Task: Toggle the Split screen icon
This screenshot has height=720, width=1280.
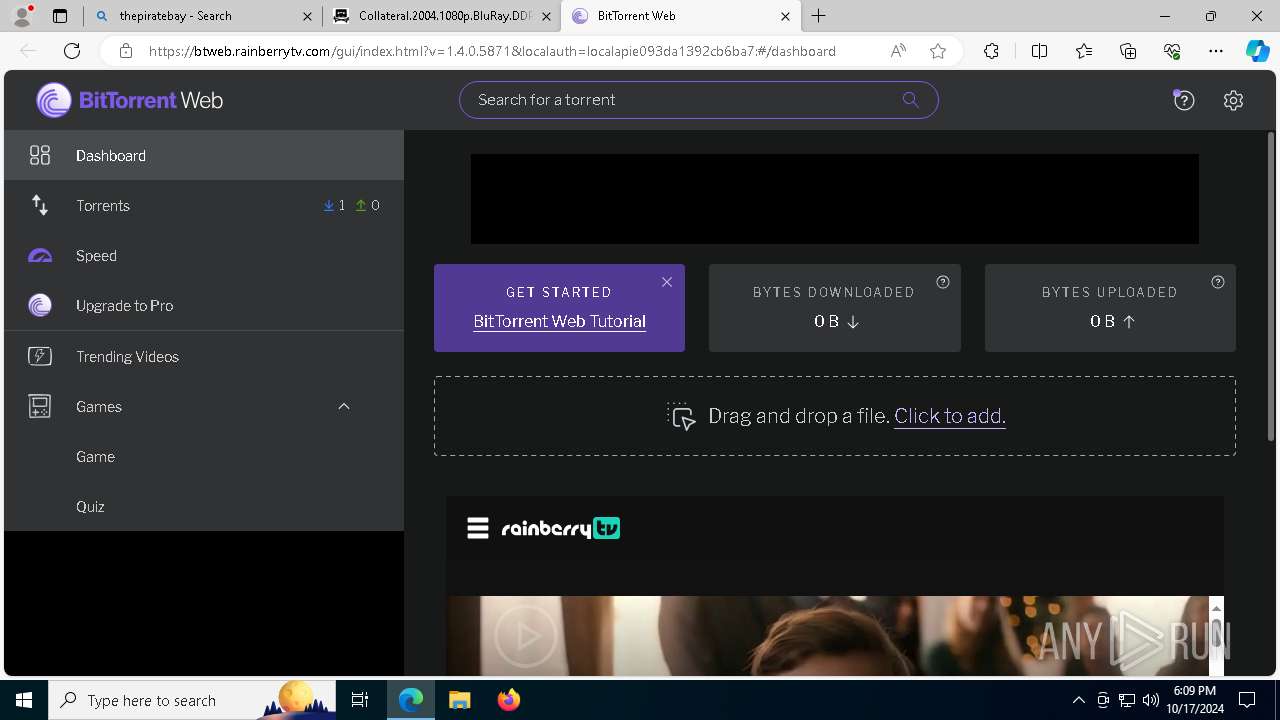Action: 1039,51
